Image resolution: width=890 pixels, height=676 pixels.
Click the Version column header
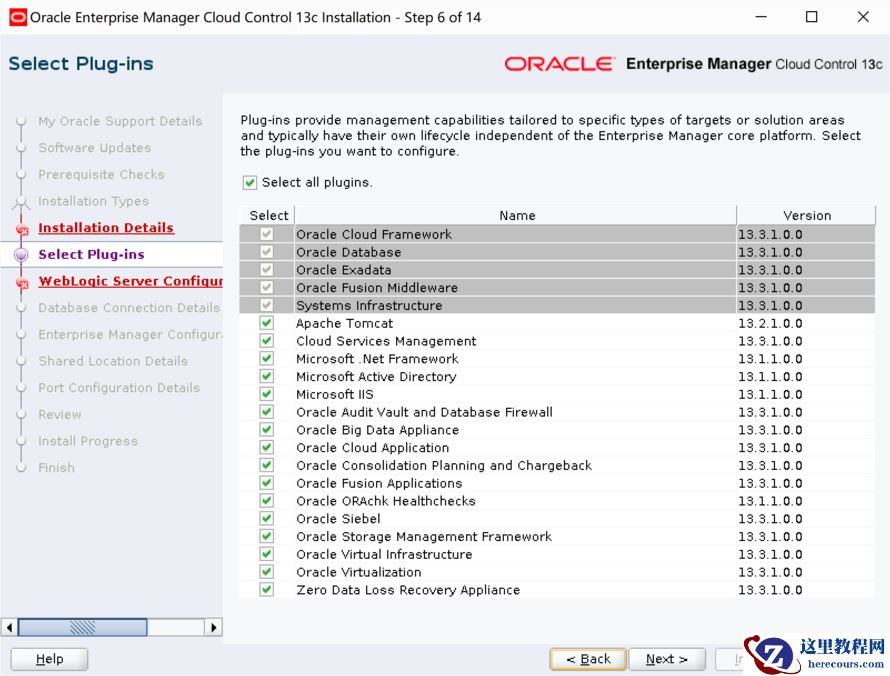coord(806,215)
